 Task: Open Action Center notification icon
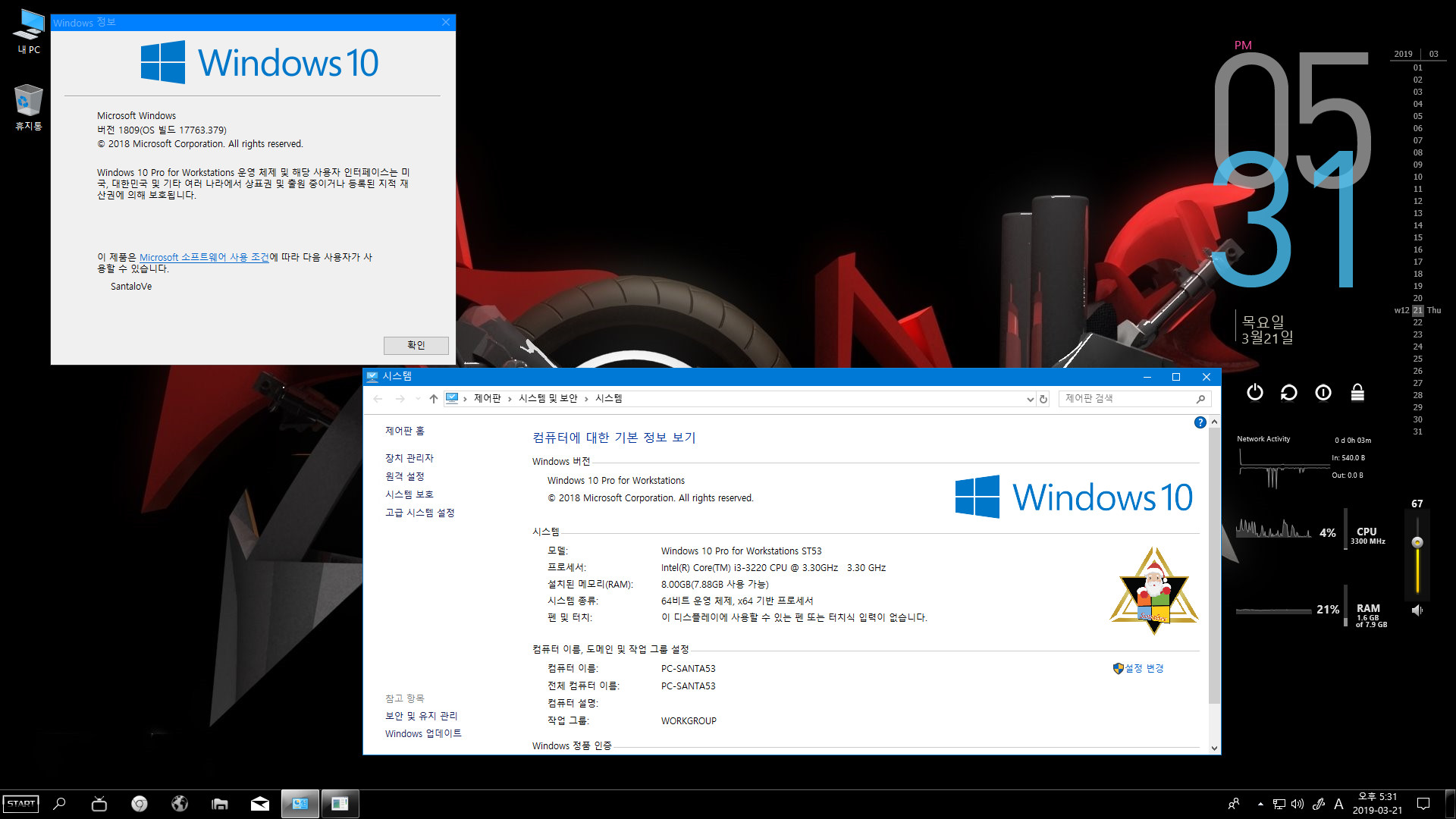click(x=1423, y=804)
